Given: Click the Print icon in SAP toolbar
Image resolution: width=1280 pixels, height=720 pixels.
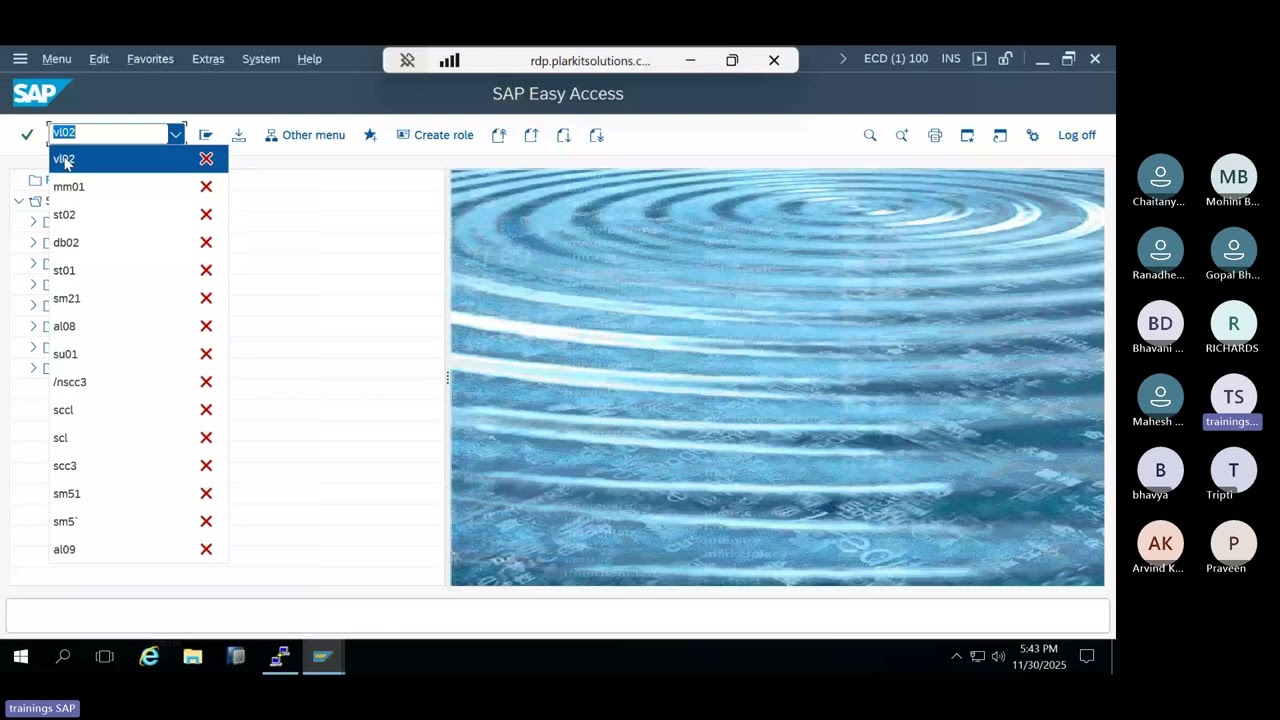Looking at the screenshot, I should 935,135.
